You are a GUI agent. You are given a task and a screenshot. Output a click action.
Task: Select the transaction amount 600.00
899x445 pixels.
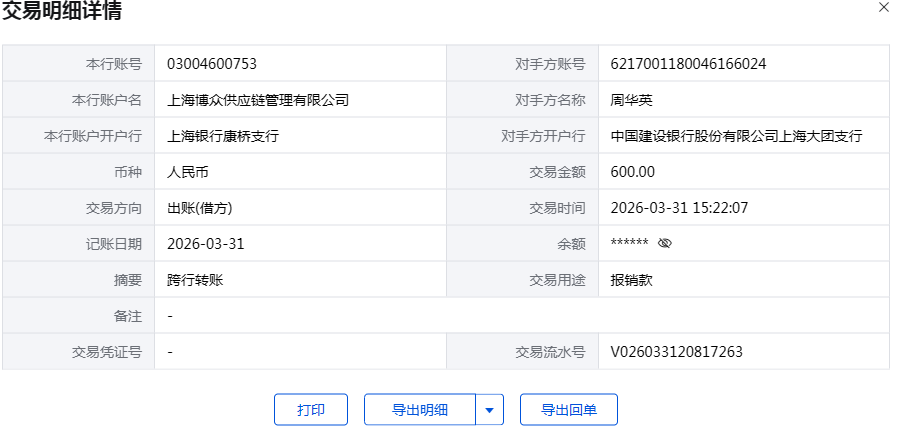point(632,172)
